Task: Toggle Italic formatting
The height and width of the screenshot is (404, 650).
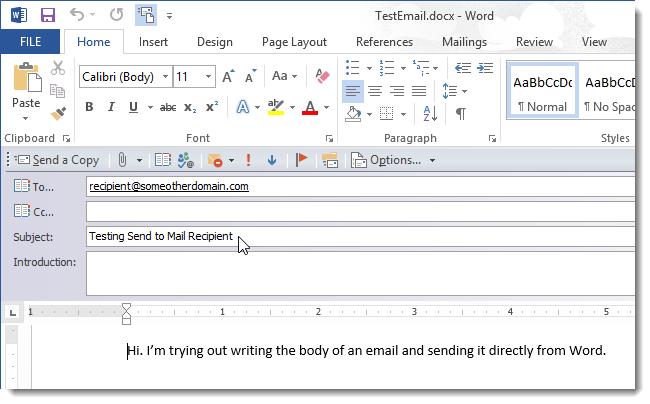Action: pyautogui.click(x=111, y=107)
